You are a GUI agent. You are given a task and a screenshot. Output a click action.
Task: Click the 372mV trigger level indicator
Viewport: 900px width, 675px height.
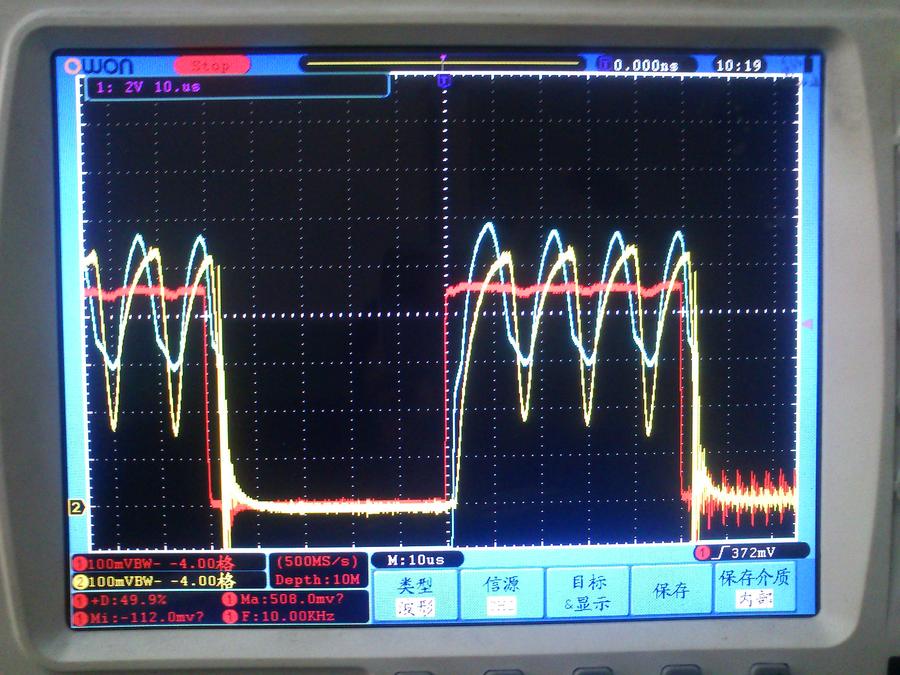[x=745, y=552]
